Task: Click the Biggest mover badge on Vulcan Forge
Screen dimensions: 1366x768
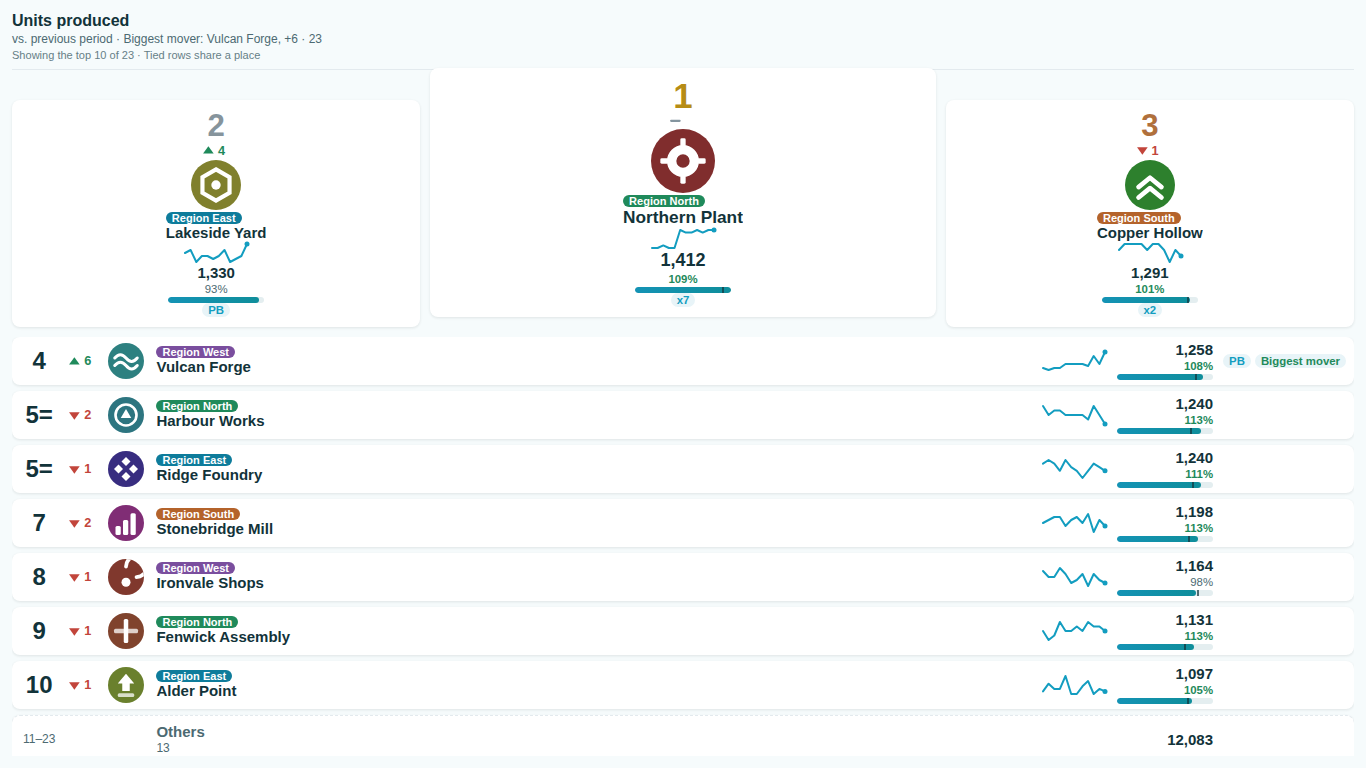Action: point(1300,361)
